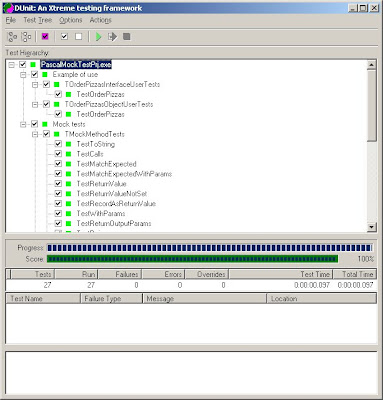Click green status square beside TMockMethodTests
The width and height of the screenshot is (383, 400).
coord(57,134)
